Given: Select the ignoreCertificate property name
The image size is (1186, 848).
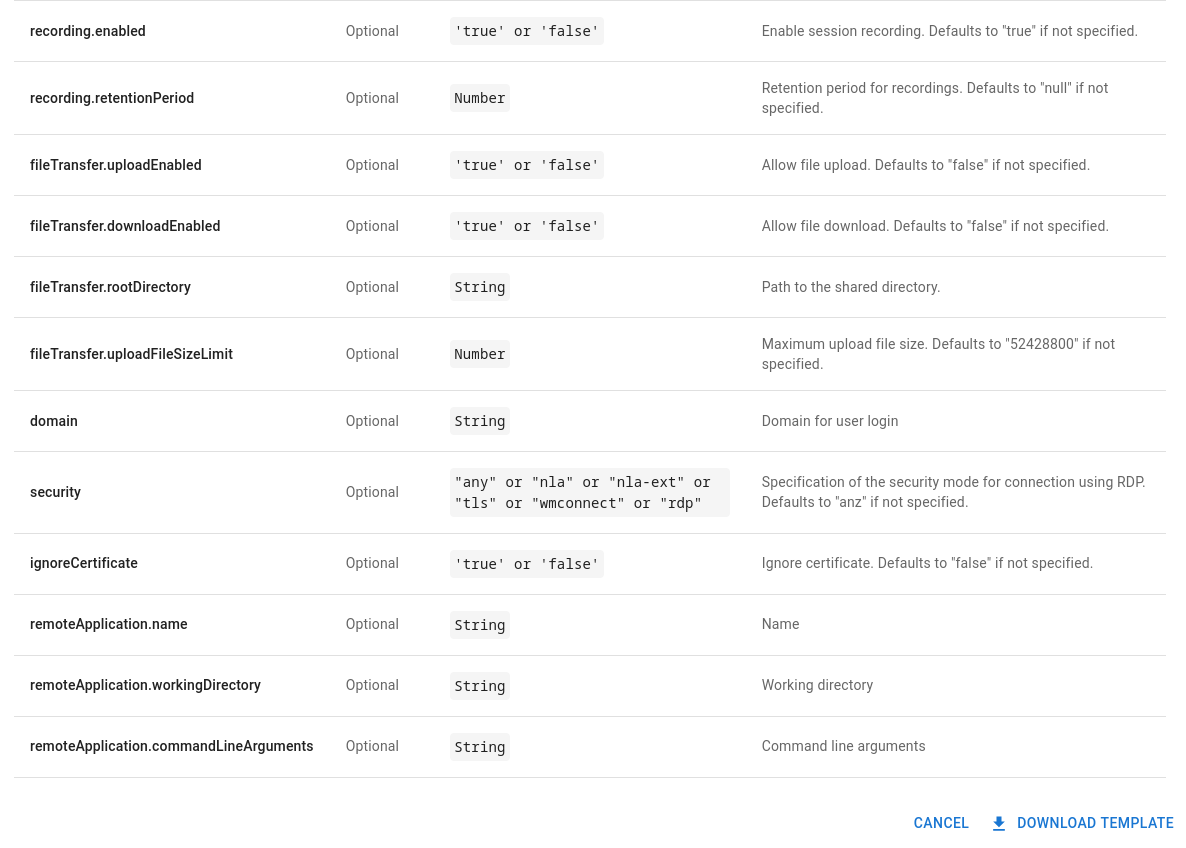Looking at the screenshot, I should 84,563.
